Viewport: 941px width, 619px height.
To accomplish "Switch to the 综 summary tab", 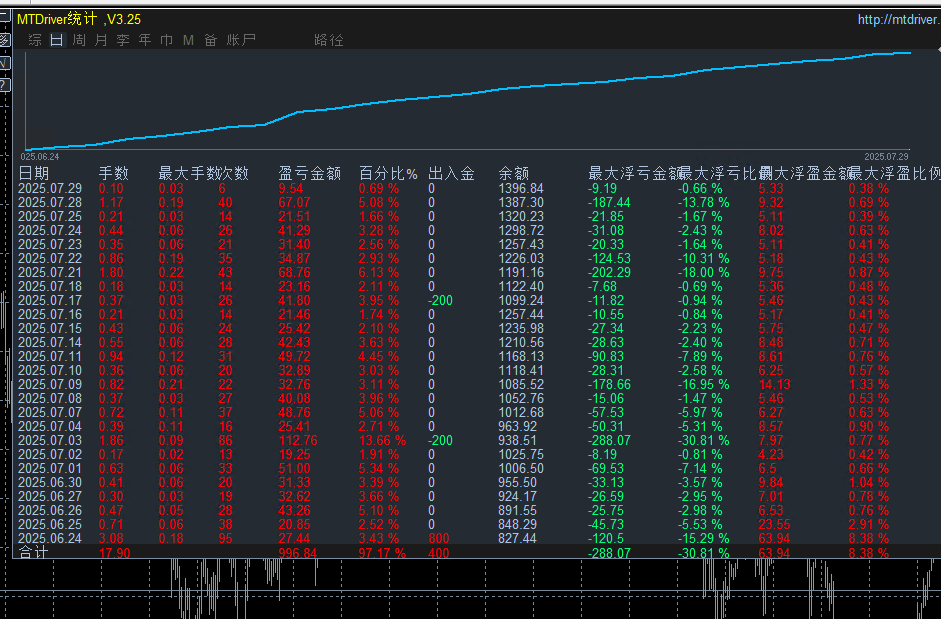I will (x=35, y=40).
